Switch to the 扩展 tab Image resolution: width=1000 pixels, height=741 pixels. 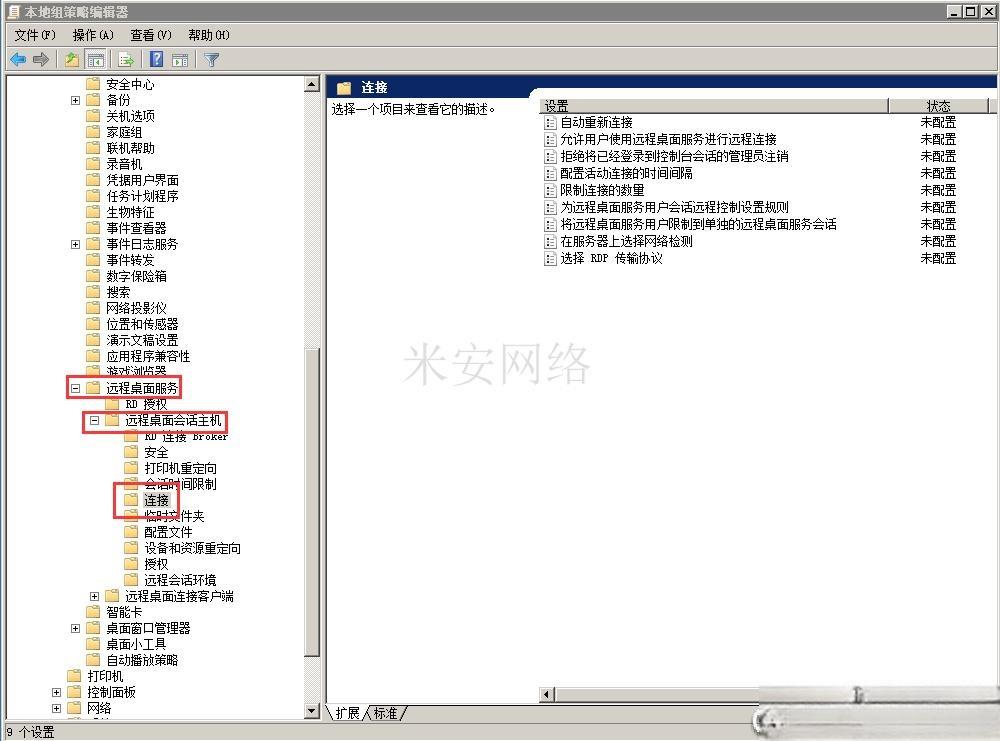[348, 713]
